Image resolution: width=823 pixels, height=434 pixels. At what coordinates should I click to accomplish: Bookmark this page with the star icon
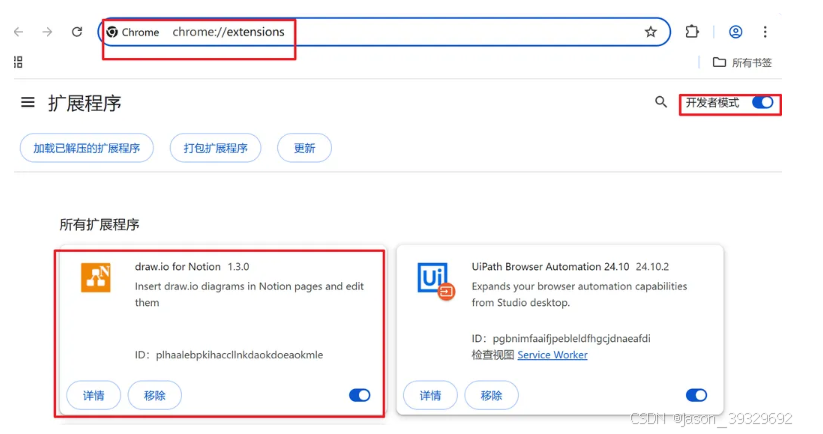coord(651,32)
